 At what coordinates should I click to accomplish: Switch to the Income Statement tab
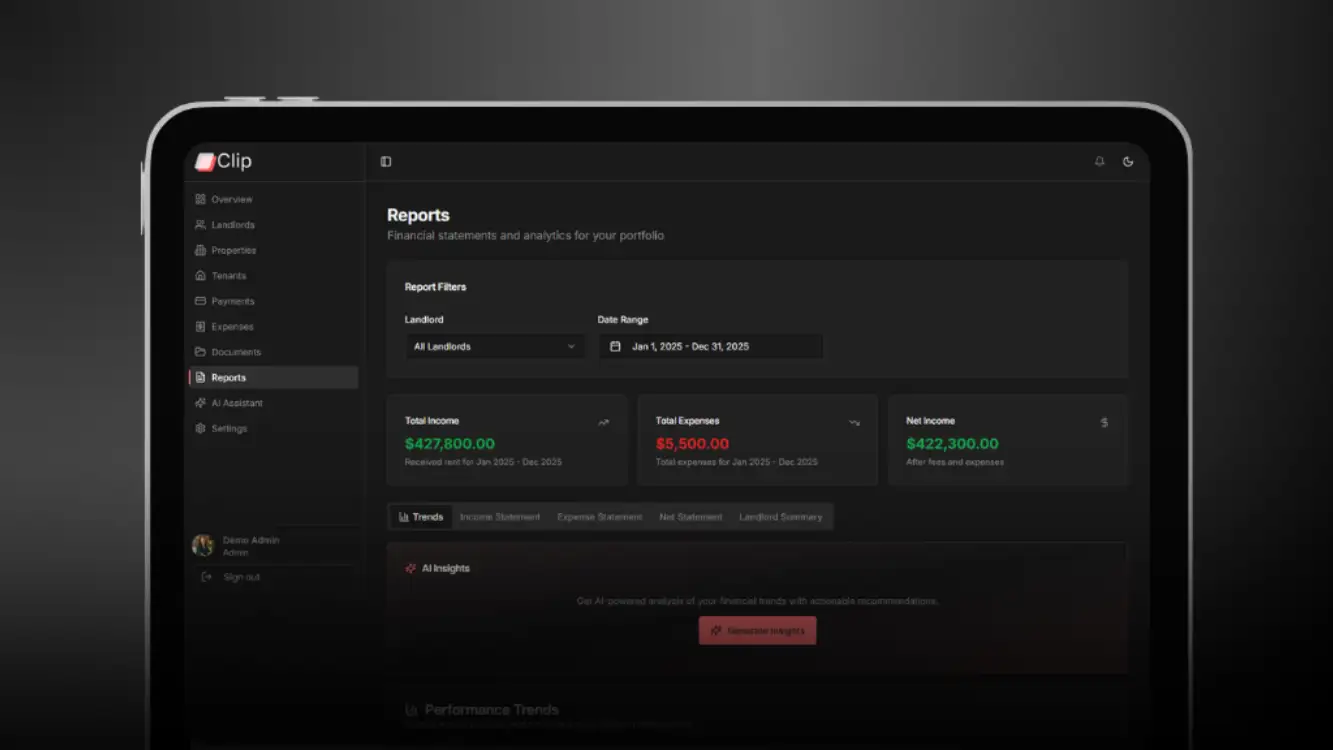pos(500,516)
